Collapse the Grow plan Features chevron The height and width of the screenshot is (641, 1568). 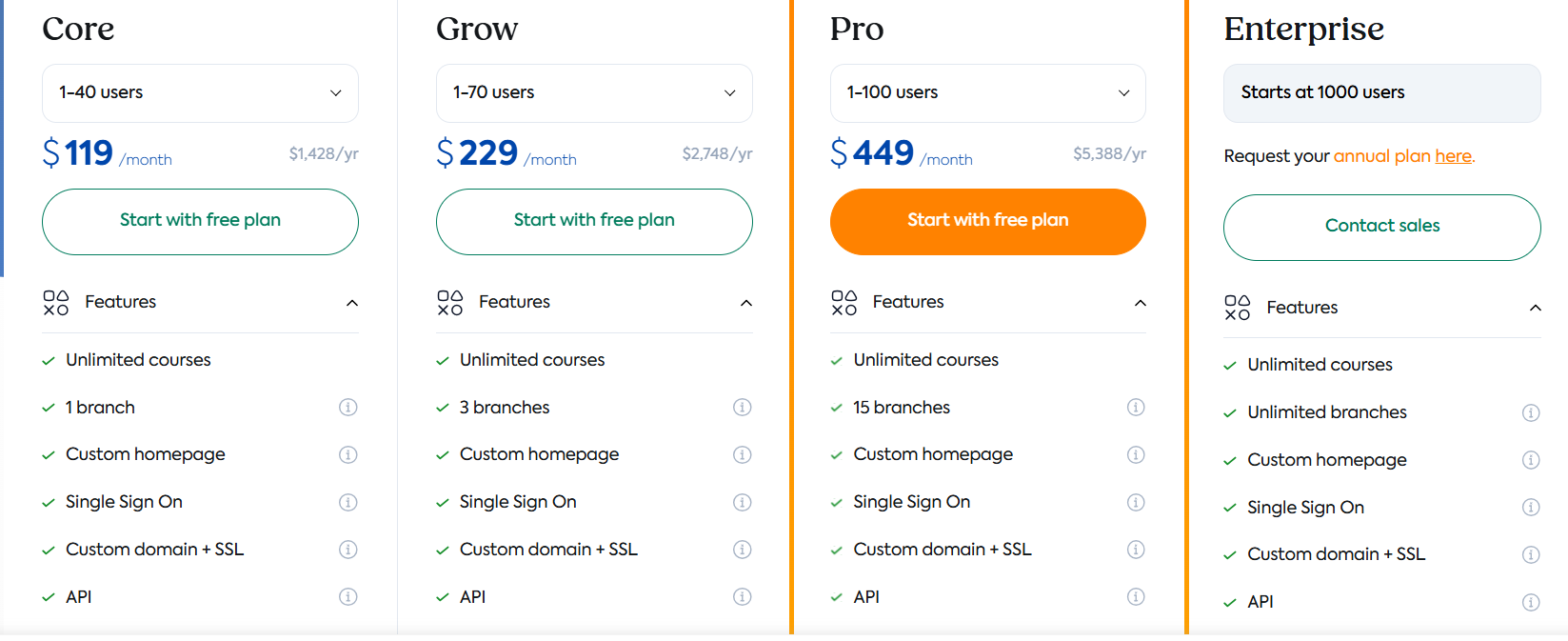746,303
